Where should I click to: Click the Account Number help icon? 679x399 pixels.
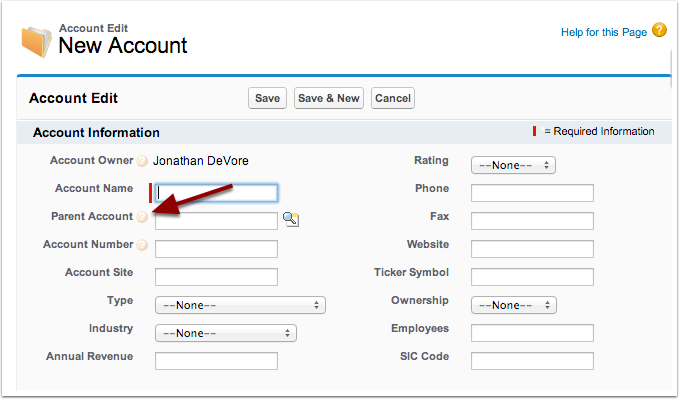click(x=142, y=245)
